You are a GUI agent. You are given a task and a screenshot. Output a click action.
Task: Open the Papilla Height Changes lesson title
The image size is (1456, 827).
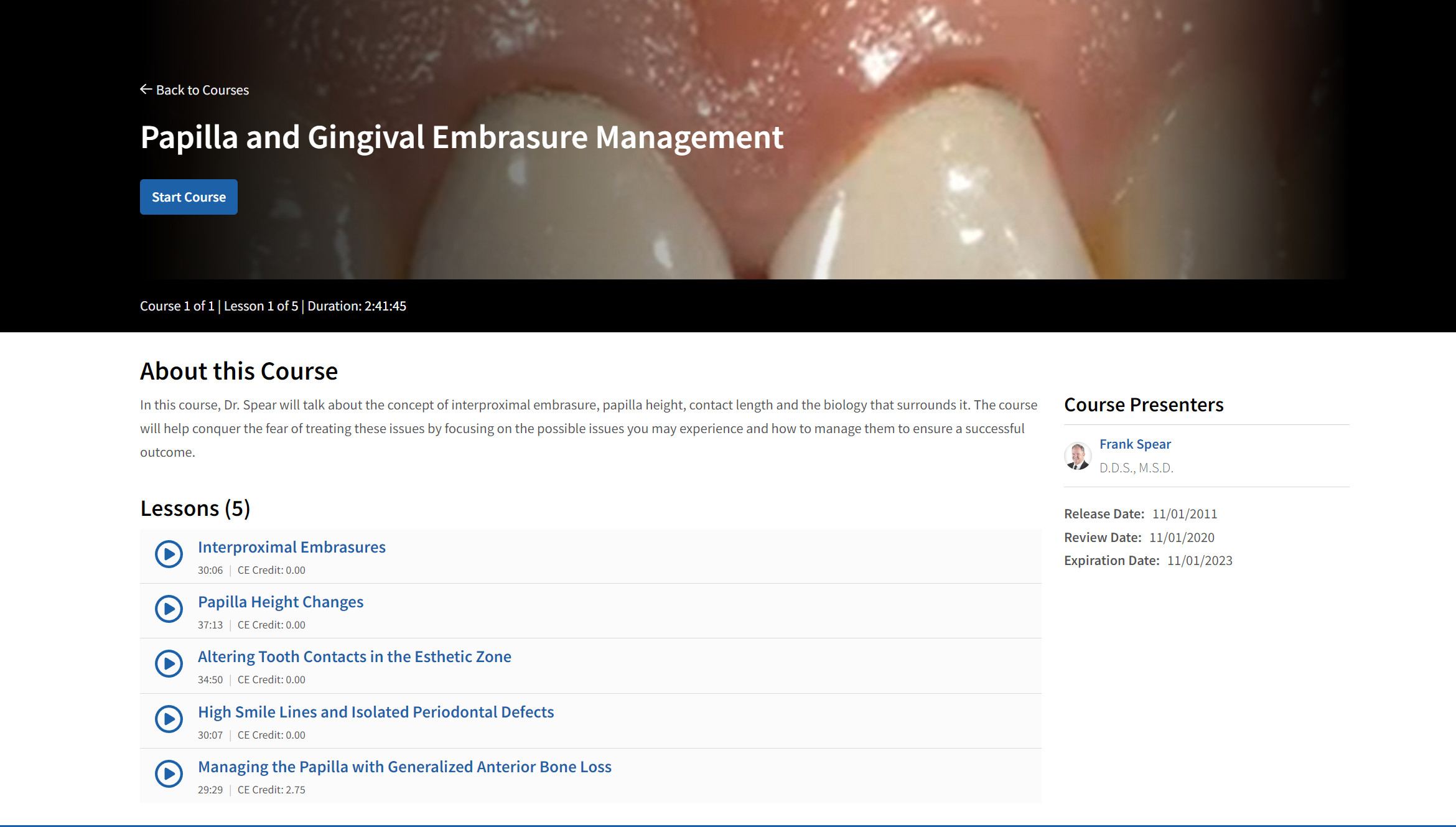click(x=281, y=602)
